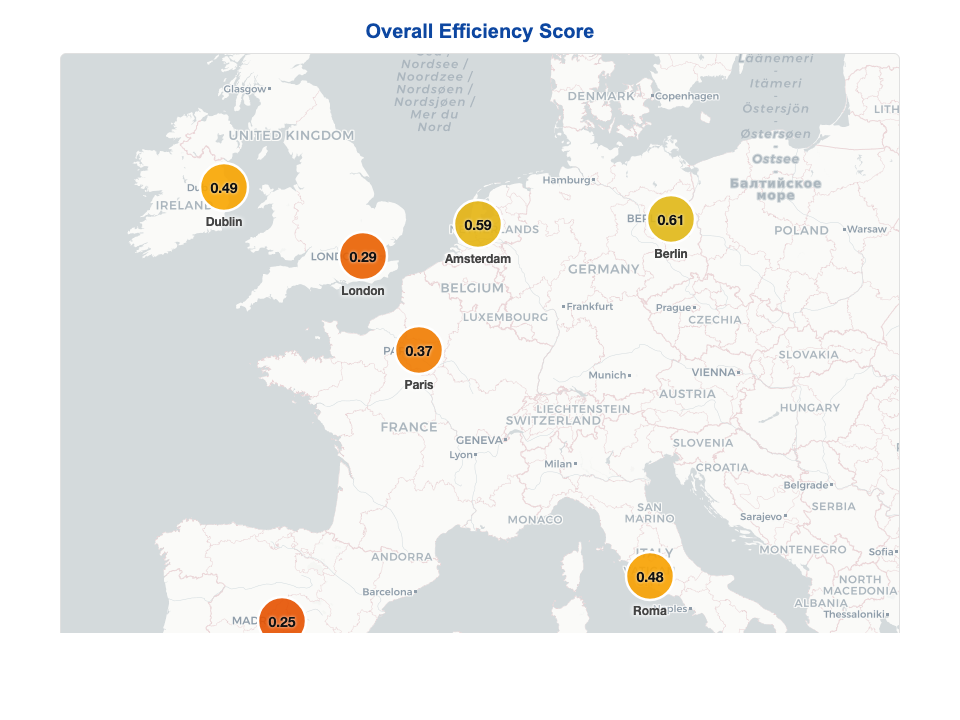The image size is (960, 720).
Task: Click the AUSTRIA country label
Action: [x=687, y=394]
